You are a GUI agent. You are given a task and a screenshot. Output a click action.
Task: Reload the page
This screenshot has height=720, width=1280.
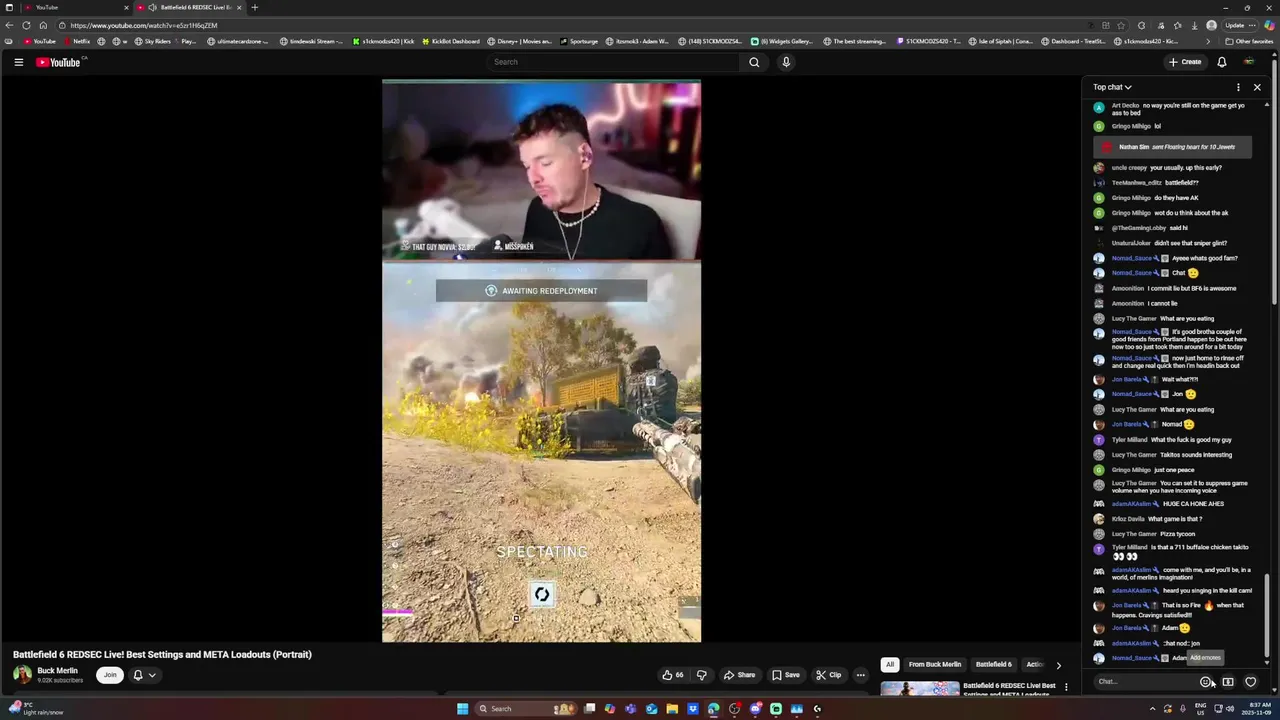click(x=26, y=25)
